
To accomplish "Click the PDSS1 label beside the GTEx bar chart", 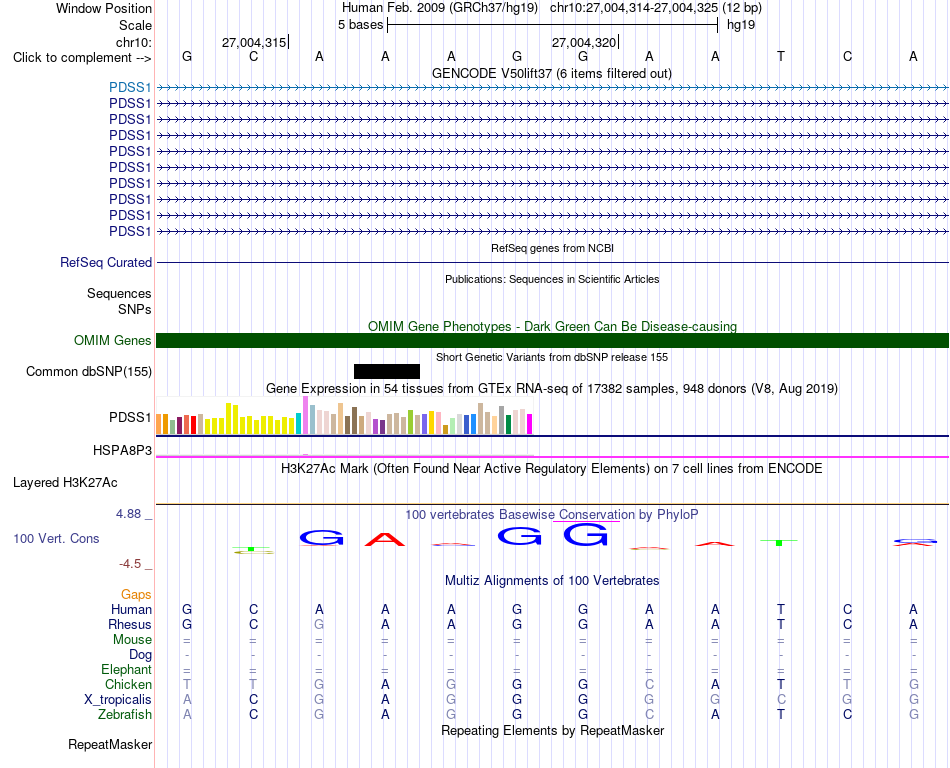I will pyautogui.click(x=130, y=417).
